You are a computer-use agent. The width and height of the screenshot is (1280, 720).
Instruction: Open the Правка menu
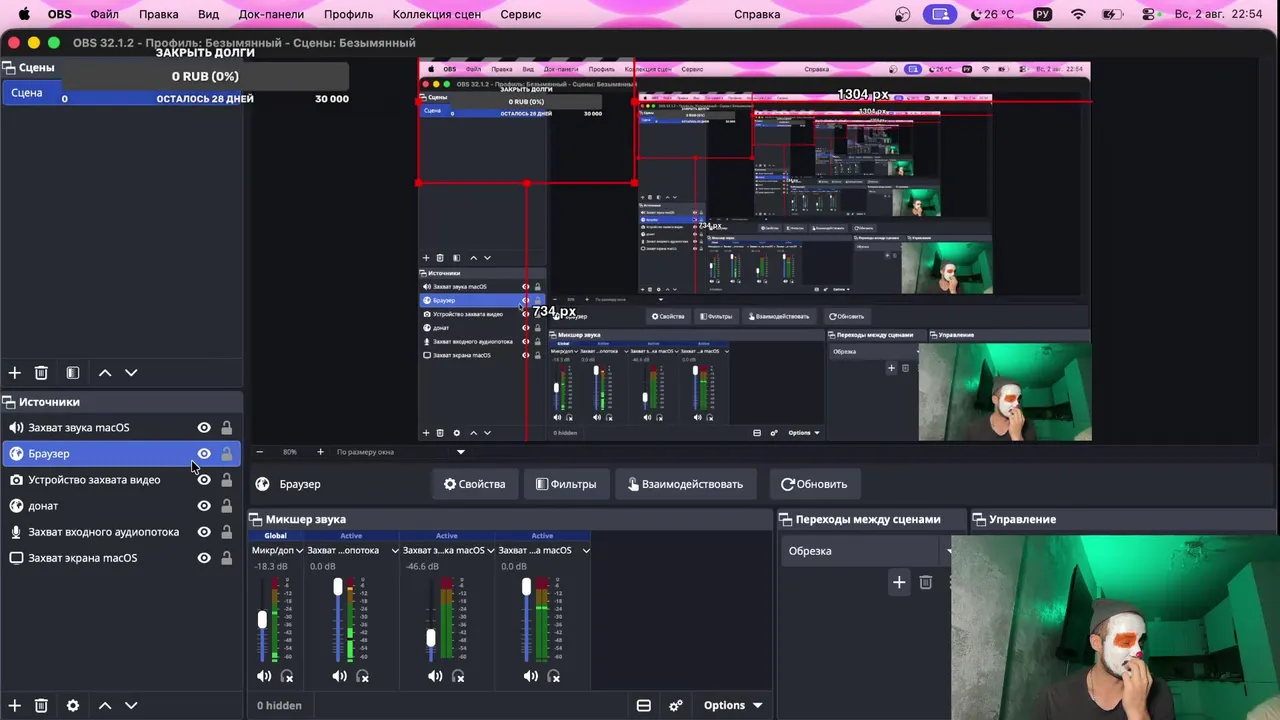158,14
